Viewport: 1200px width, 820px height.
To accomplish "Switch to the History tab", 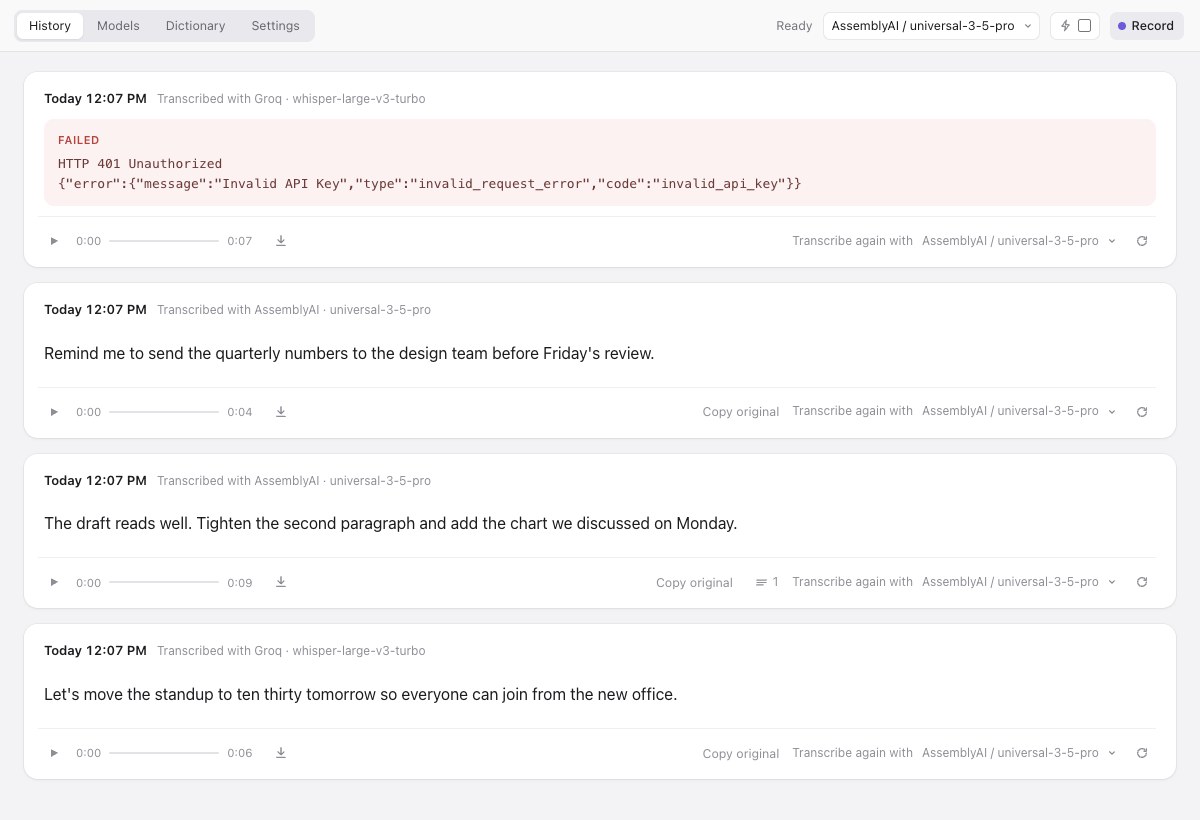I will coord(50,26).
